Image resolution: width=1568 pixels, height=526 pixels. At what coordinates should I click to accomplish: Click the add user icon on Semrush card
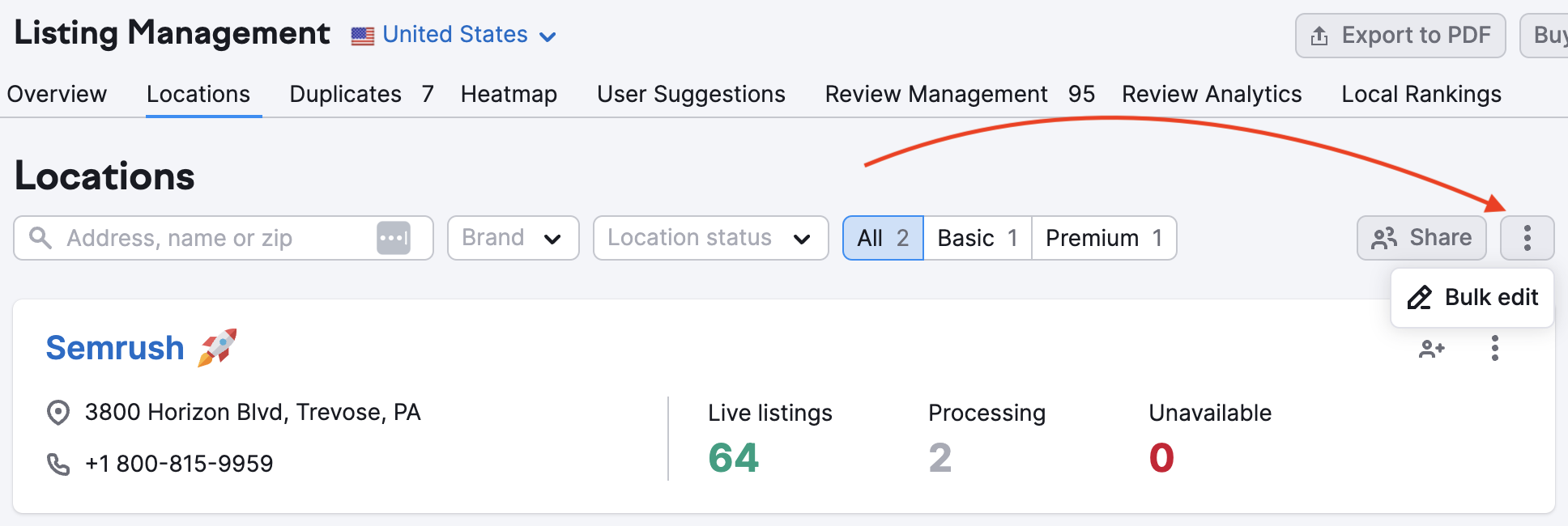(1432, 349)
